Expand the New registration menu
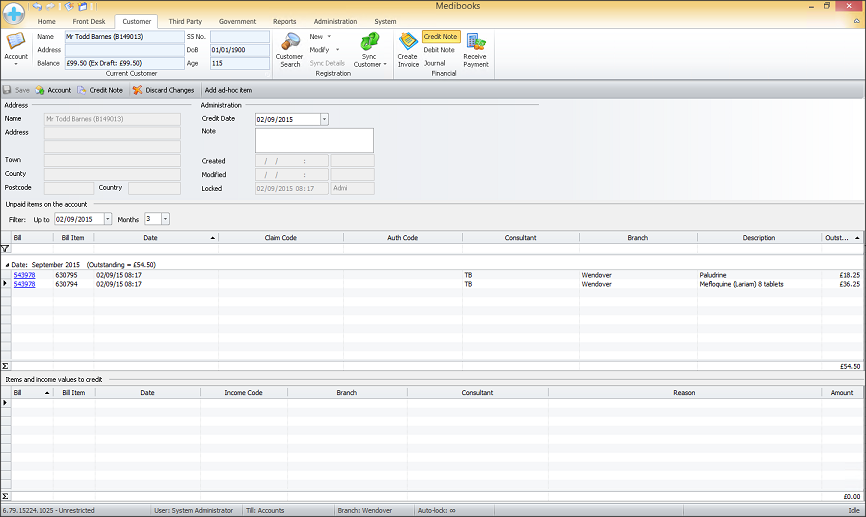 [320, 36]
